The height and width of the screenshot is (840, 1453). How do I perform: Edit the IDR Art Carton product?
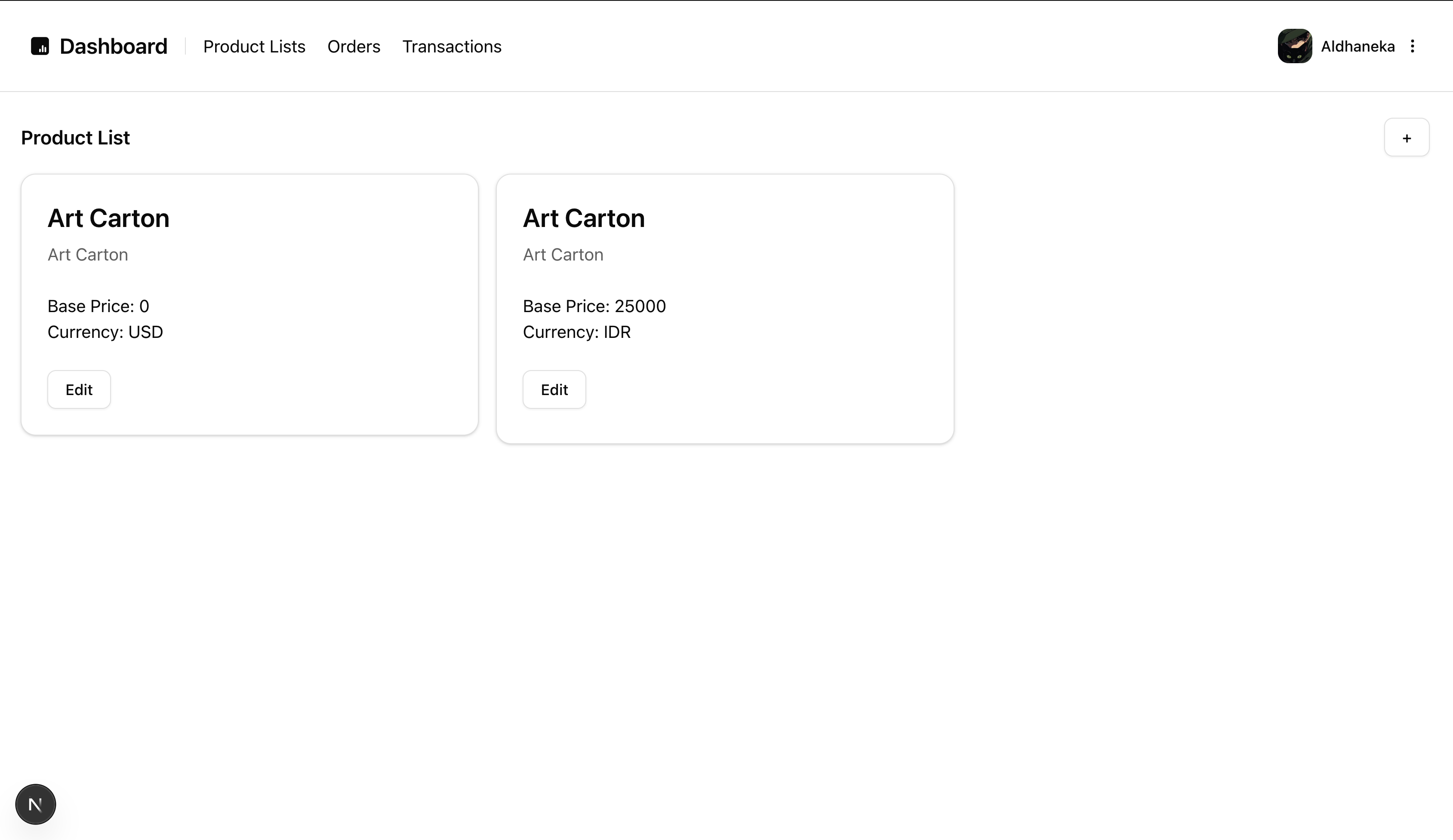click(x=554, y=390)
